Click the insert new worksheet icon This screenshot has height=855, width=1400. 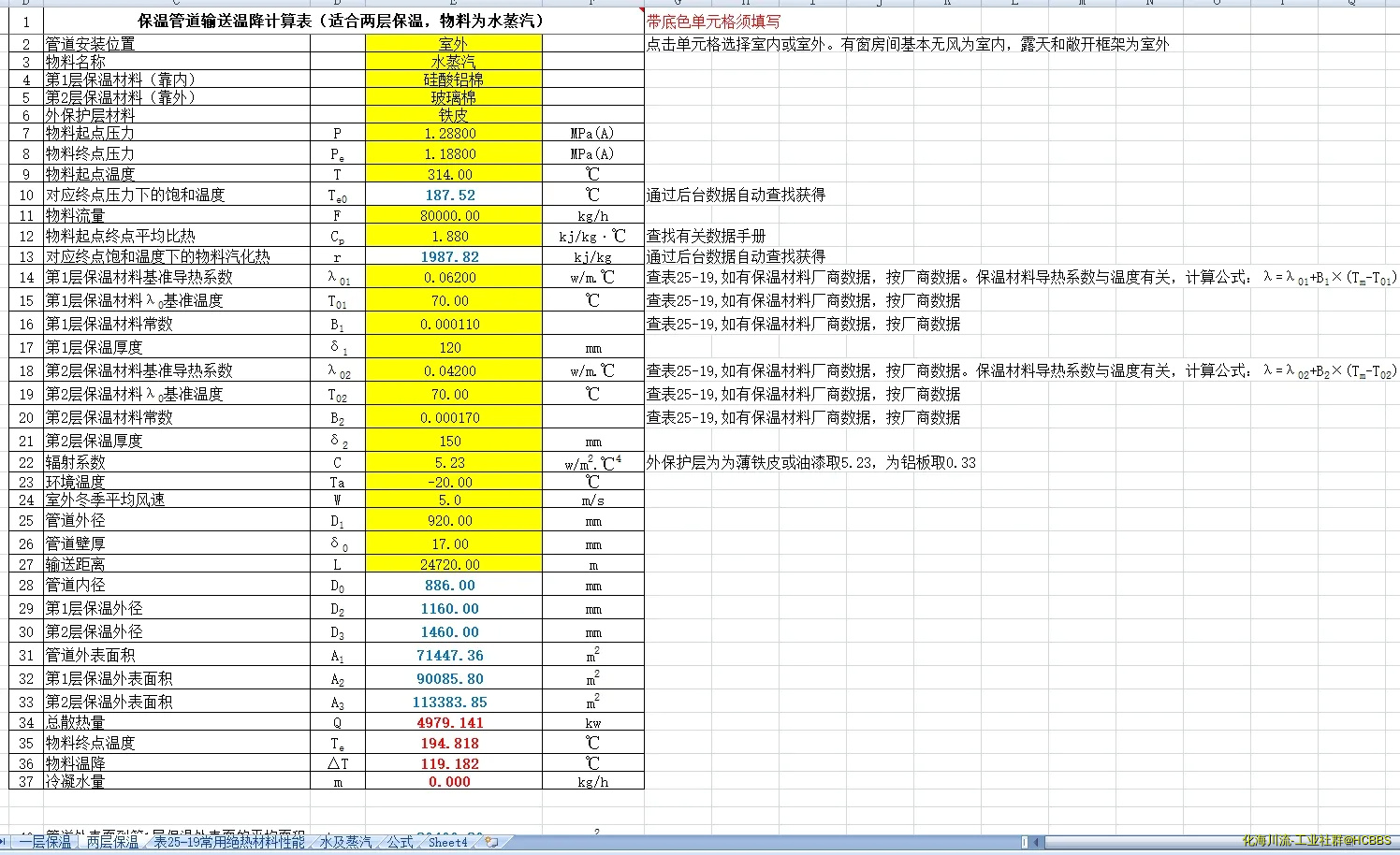[x=492, y=842]
